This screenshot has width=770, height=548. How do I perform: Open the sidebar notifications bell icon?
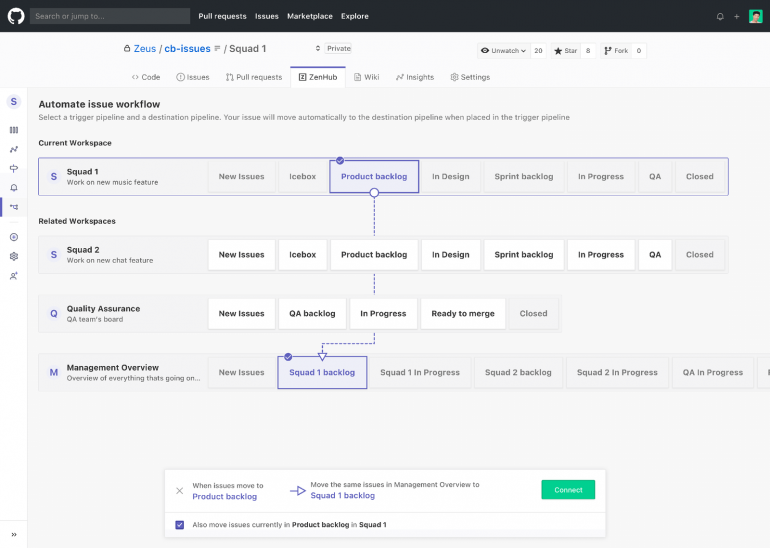(14, 188)
